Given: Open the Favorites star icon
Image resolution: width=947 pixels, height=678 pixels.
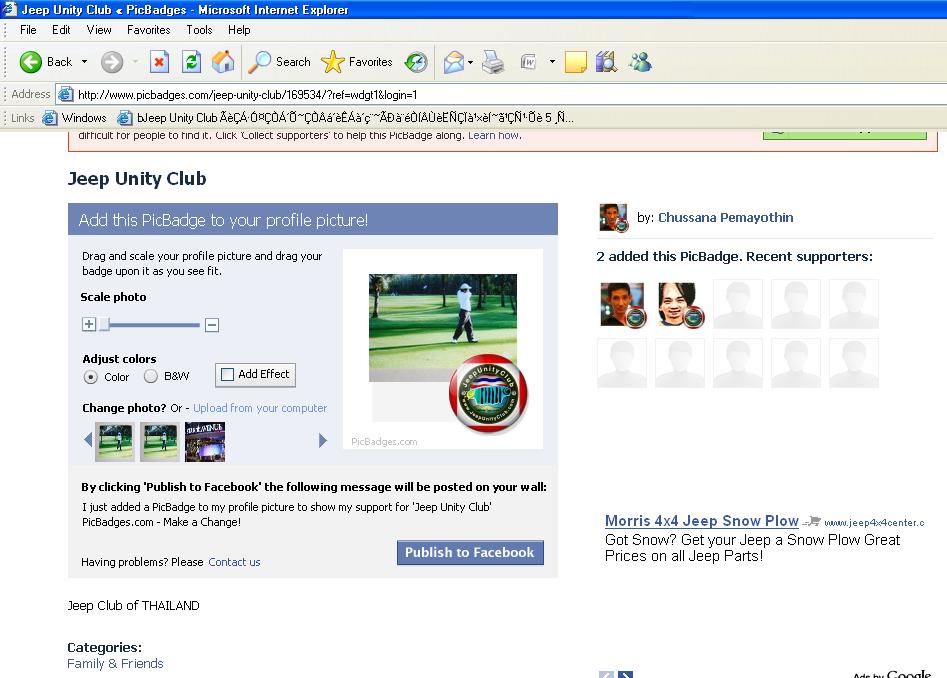Looking at the screenshot, I should 332,62.
